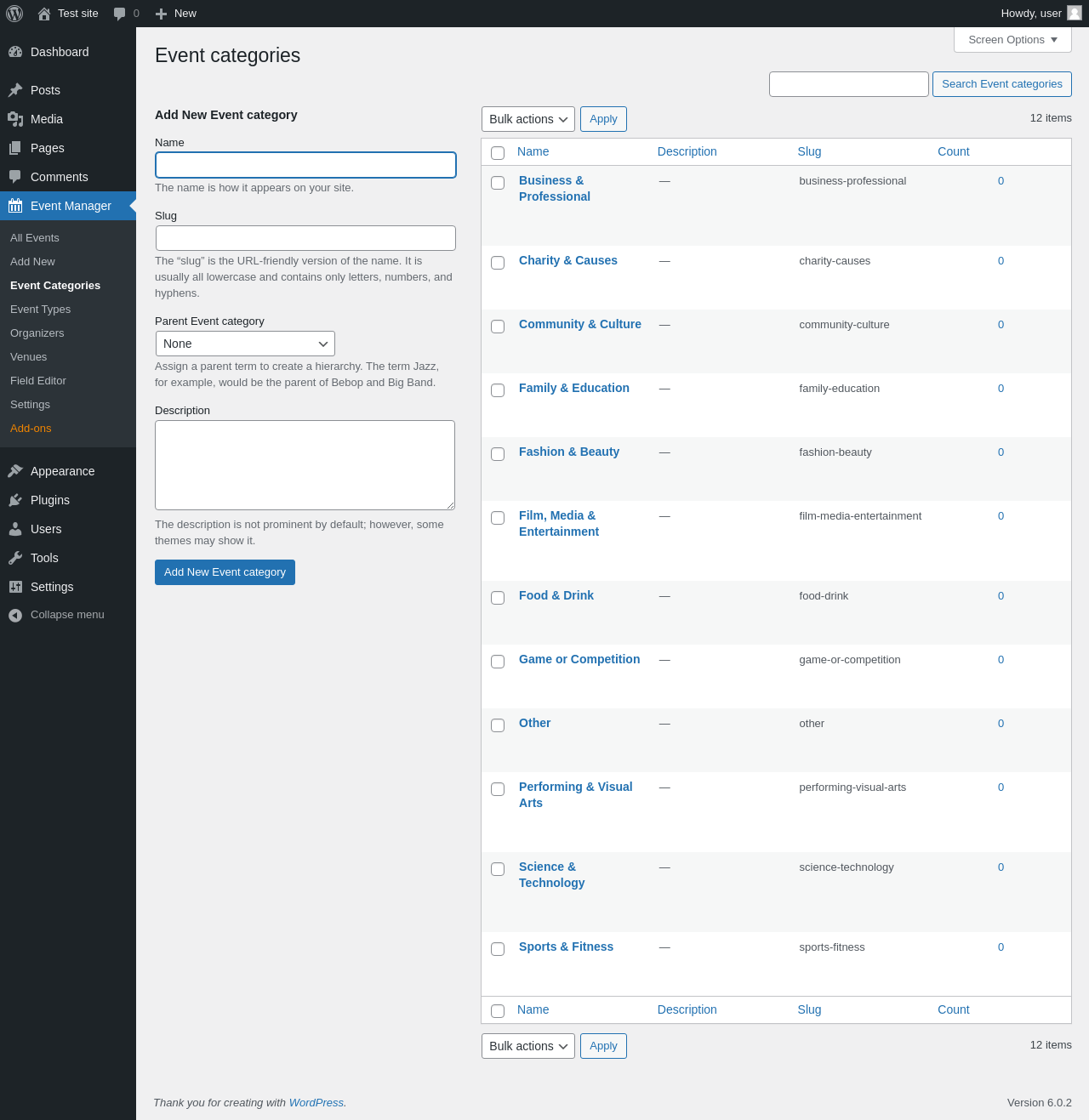Click the Collapse menu arrow icon

click(x=15, y=615)
